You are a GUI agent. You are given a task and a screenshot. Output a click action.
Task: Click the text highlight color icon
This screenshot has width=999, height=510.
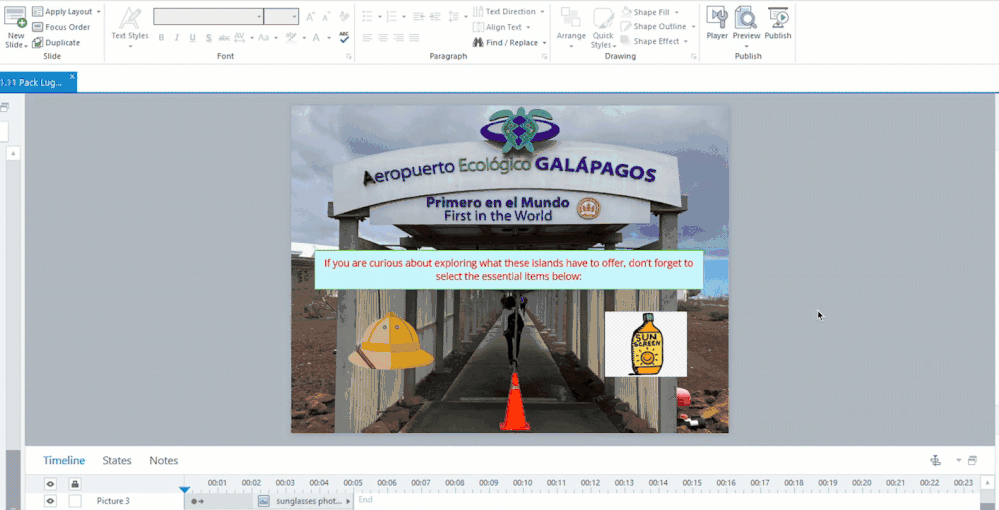coord(291,38)
